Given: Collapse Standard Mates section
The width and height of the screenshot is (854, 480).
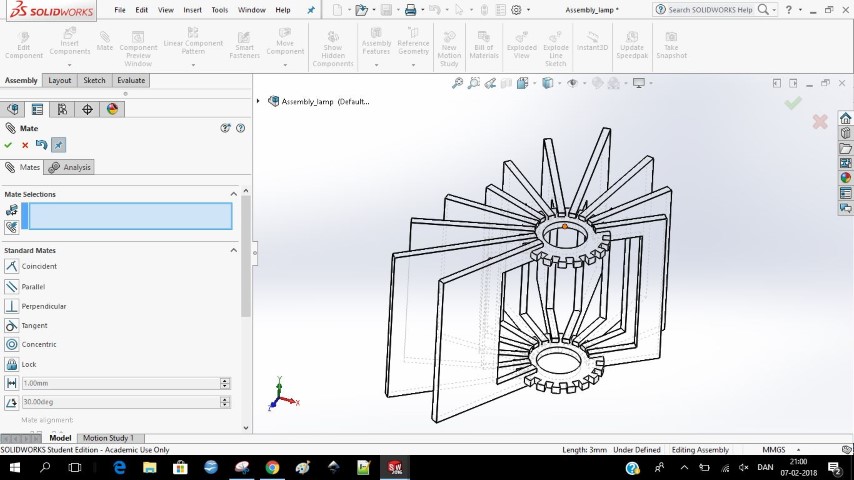Looking at the screenshot, I should [234, 250].
